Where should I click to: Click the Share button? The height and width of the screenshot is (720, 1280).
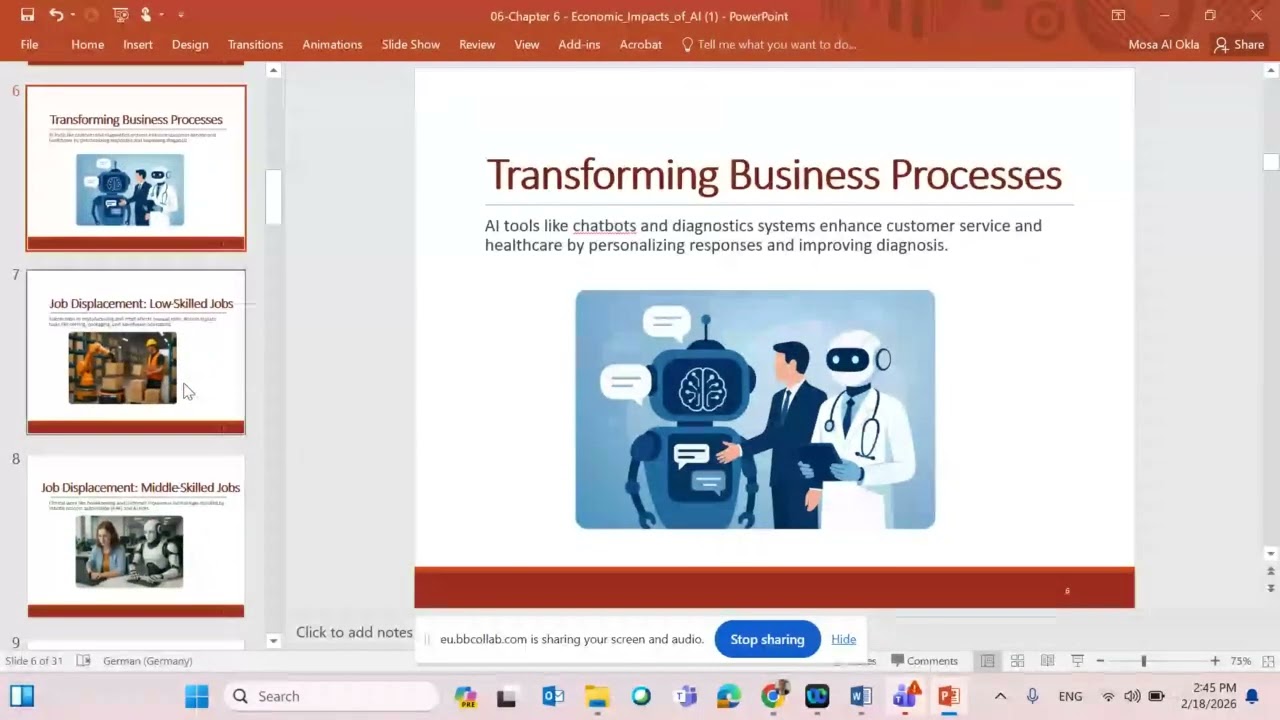1239,45
